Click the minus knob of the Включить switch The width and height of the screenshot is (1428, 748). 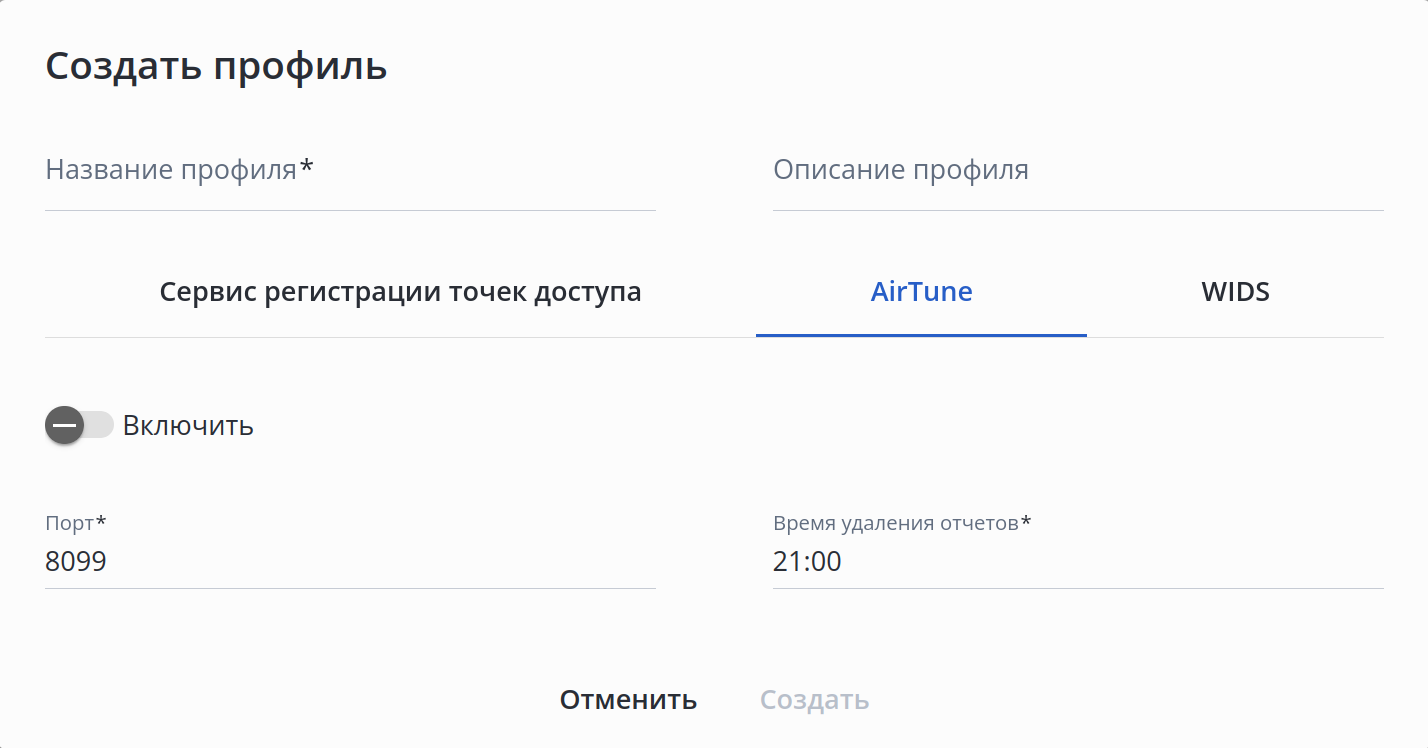(65, 426)
